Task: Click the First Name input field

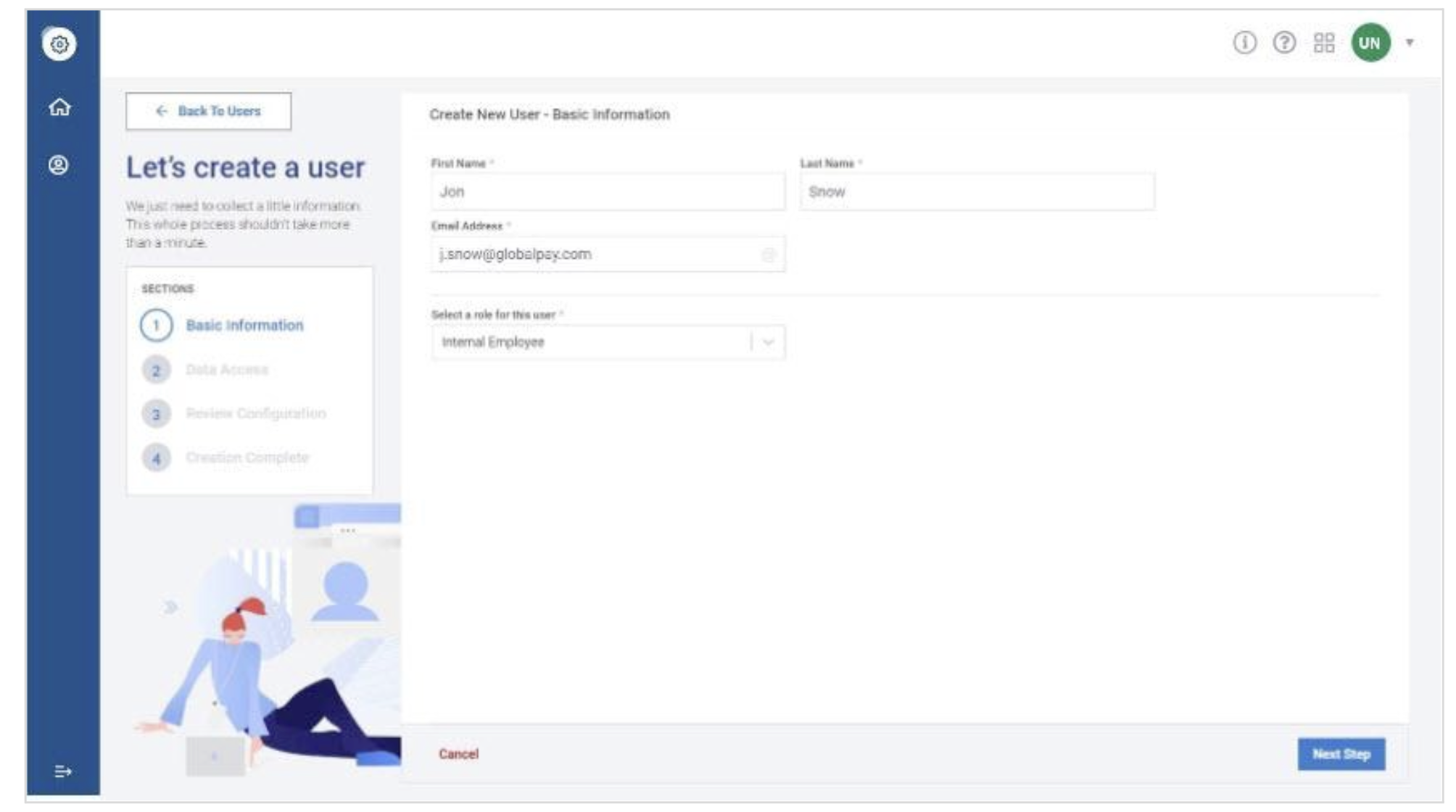Action: click(608, 192)
